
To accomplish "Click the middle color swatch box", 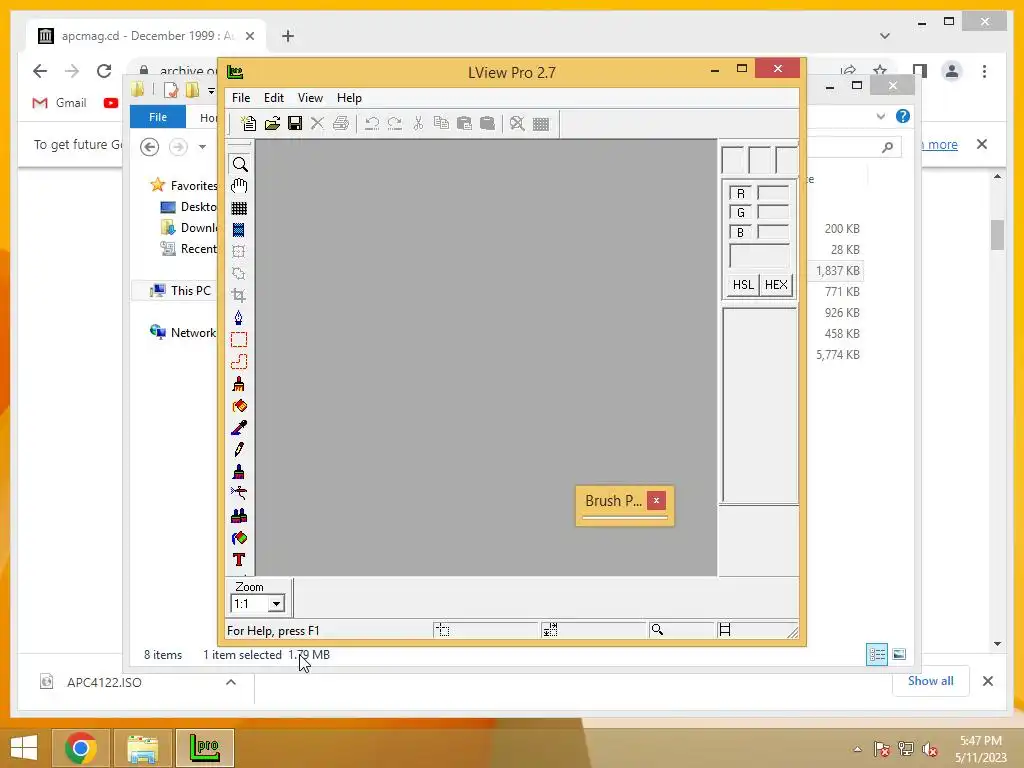I will [760, 160].
